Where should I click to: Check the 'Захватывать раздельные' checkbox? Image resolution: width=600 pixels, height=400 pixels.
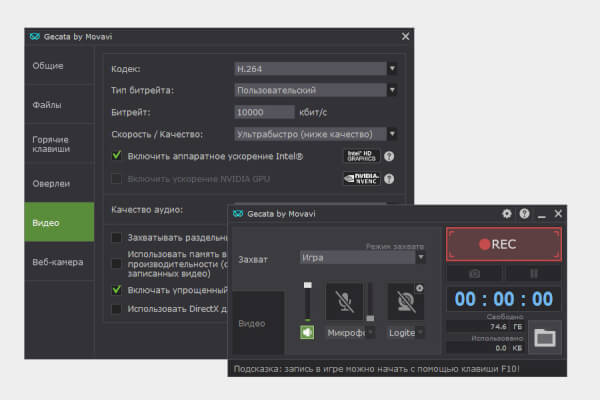[116, 238]
